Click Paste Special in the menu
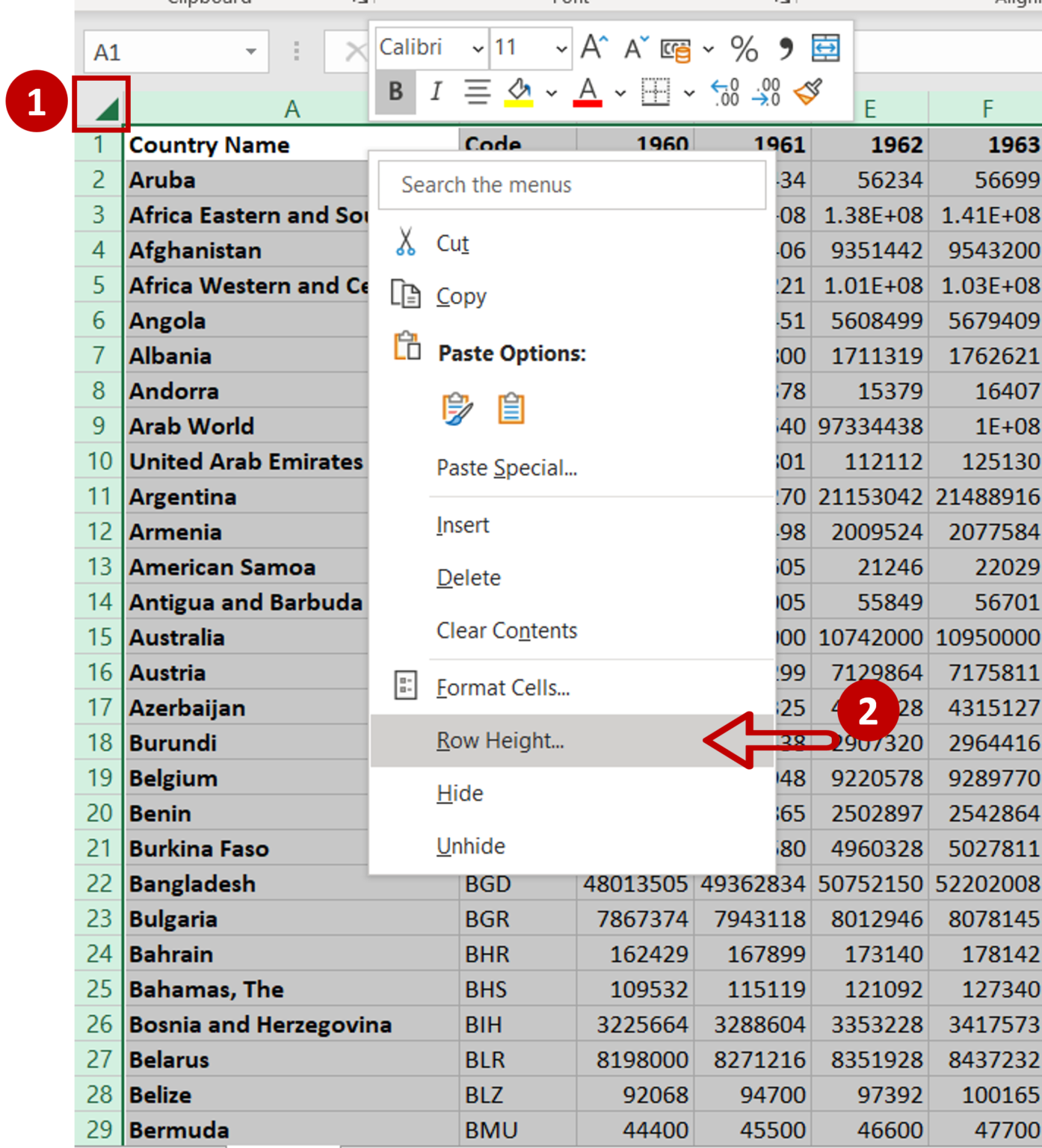 [x=507, y=467]
